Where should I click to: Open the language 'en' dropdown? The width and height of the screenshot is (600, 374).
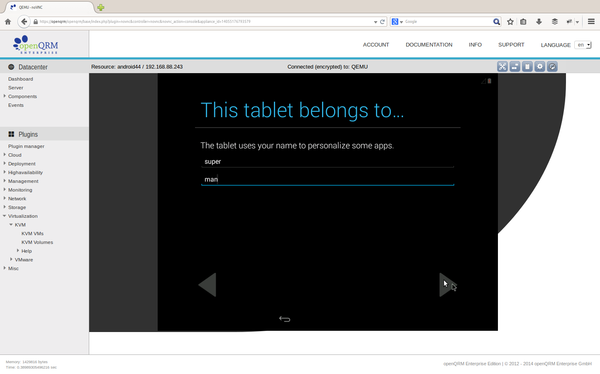(583, 45)
